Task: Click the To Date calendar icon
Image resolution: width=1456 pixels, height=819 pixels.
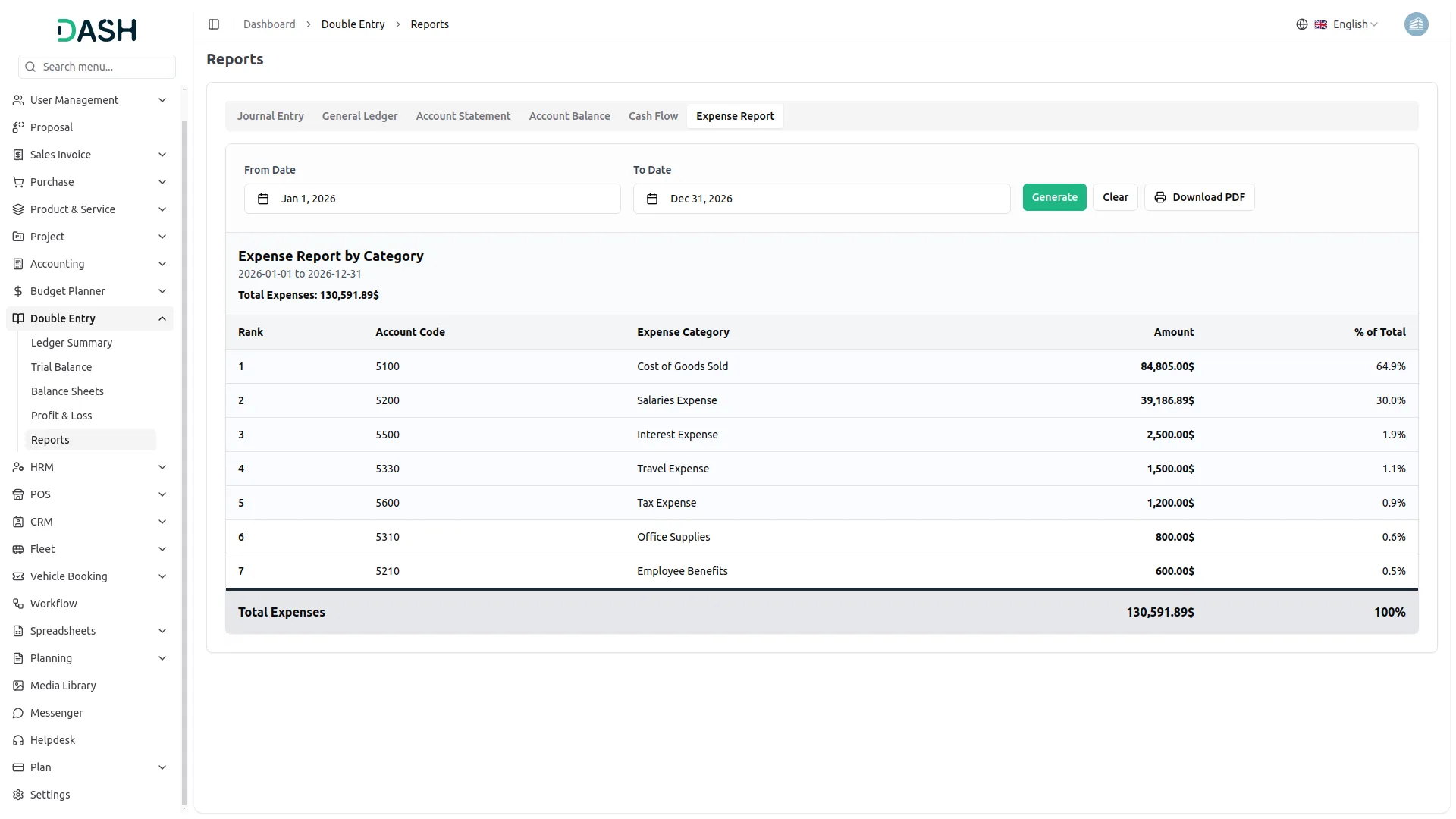Action: pyautogui.click(x=652, y=199)
